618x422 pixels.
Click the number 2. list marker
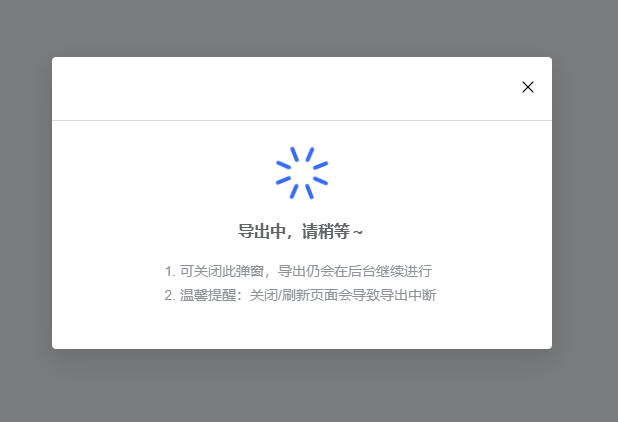tap(170, 296)
